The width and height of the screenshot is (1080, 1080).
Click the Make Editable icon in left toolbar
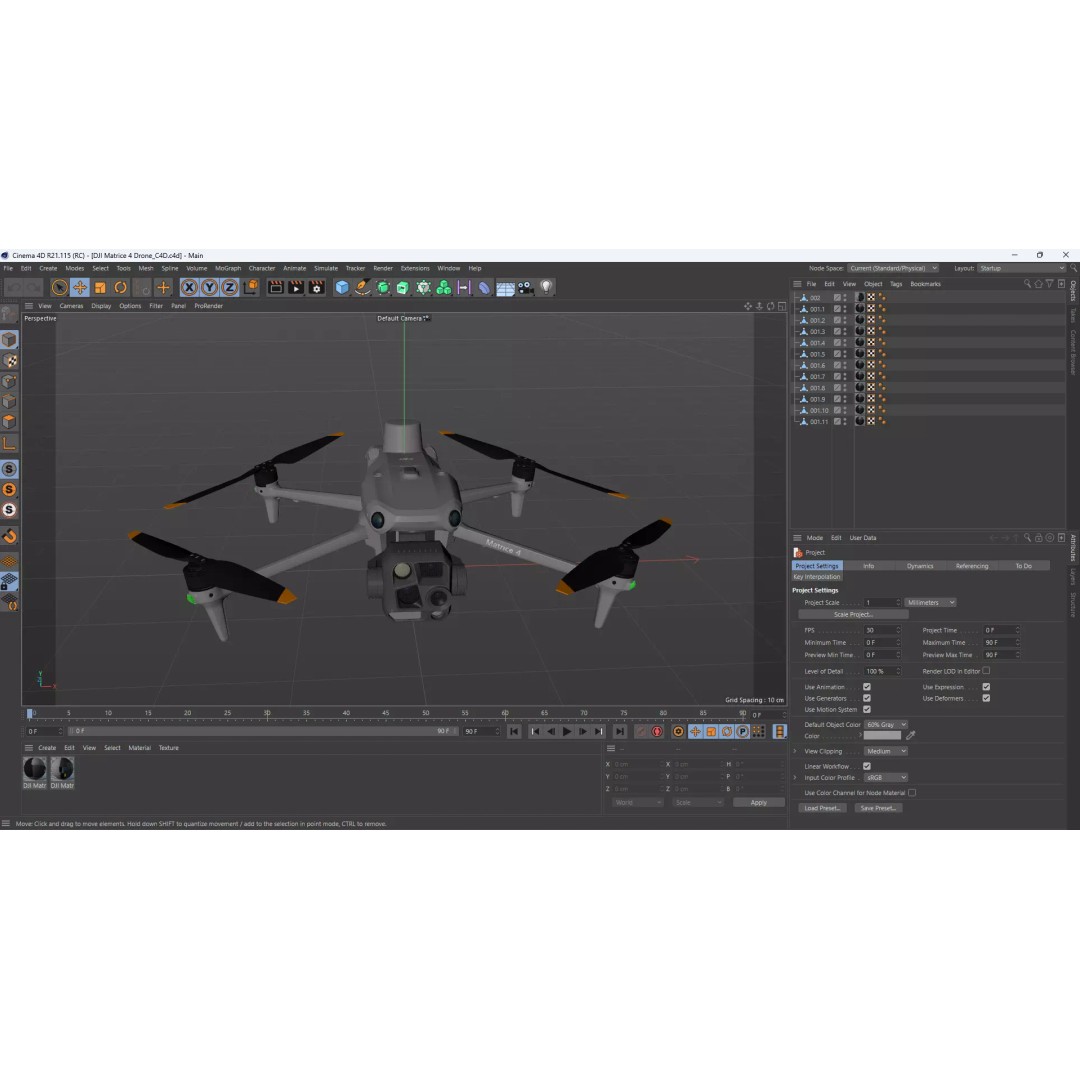(x=9, y=314)
